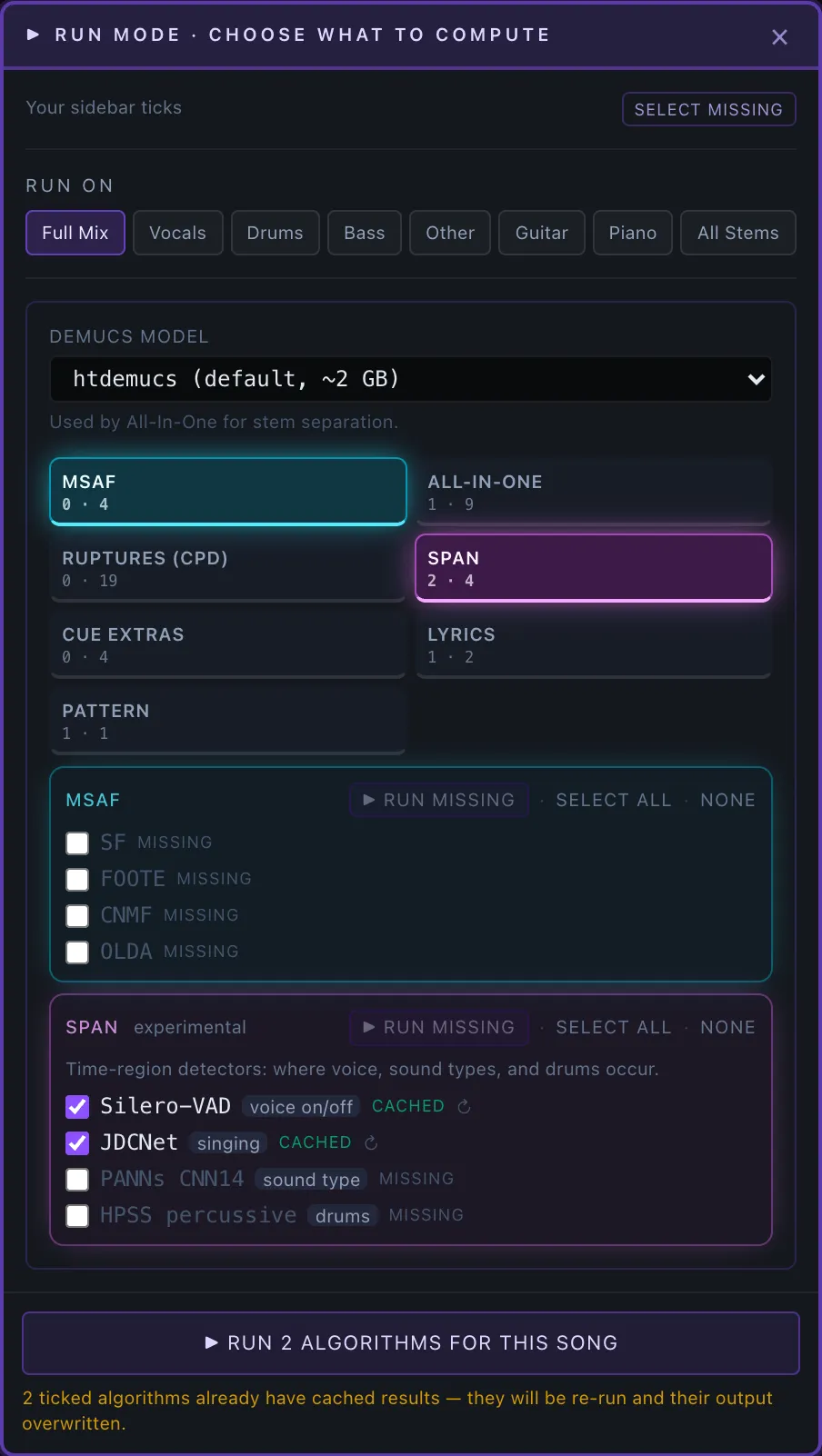Click the play icon in the dialog title
The image size is (822, 1456).
pos(34,35)
